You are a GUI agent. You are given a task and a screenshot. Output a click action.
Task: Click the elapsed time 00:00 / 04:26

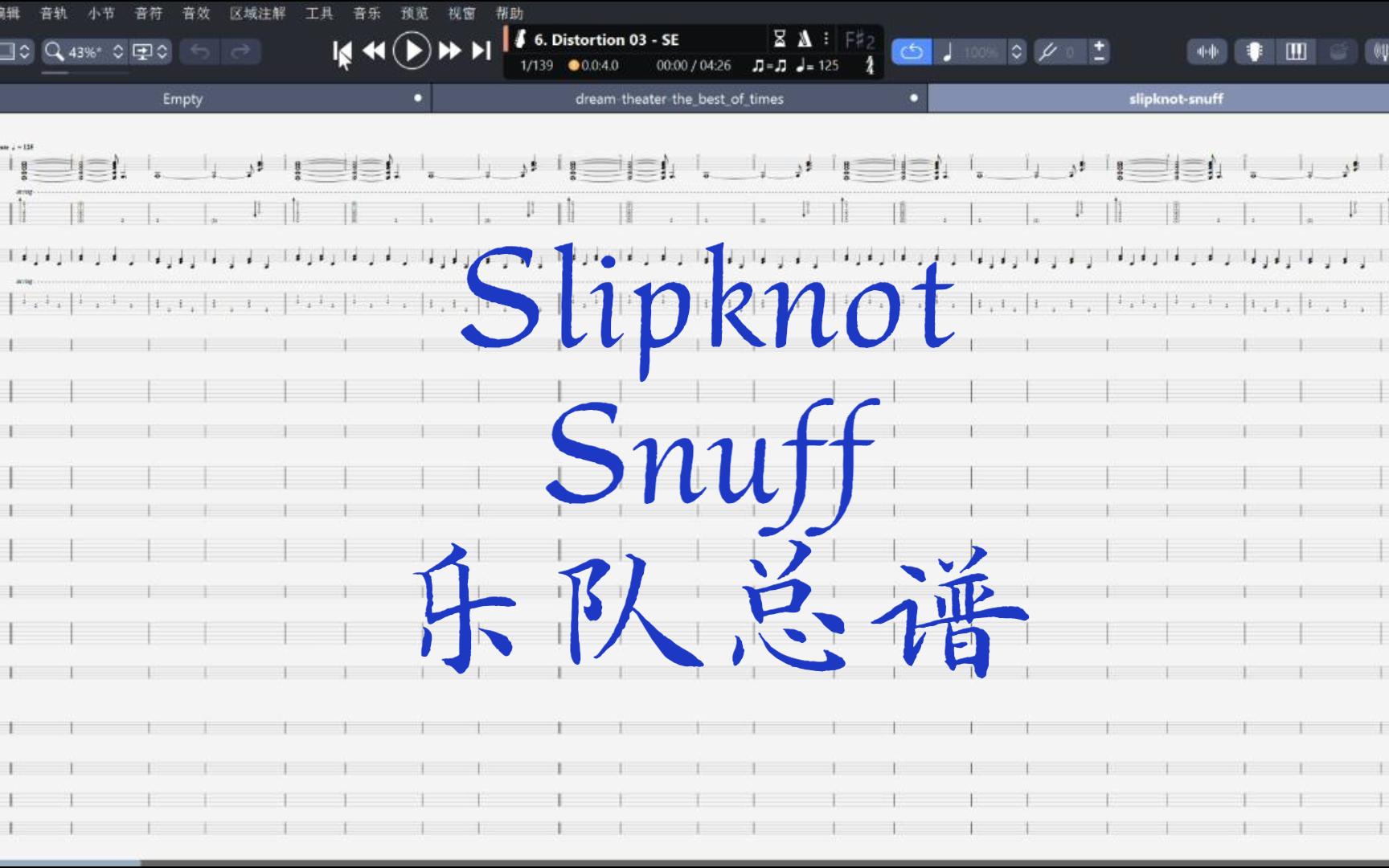coord(694,66)
